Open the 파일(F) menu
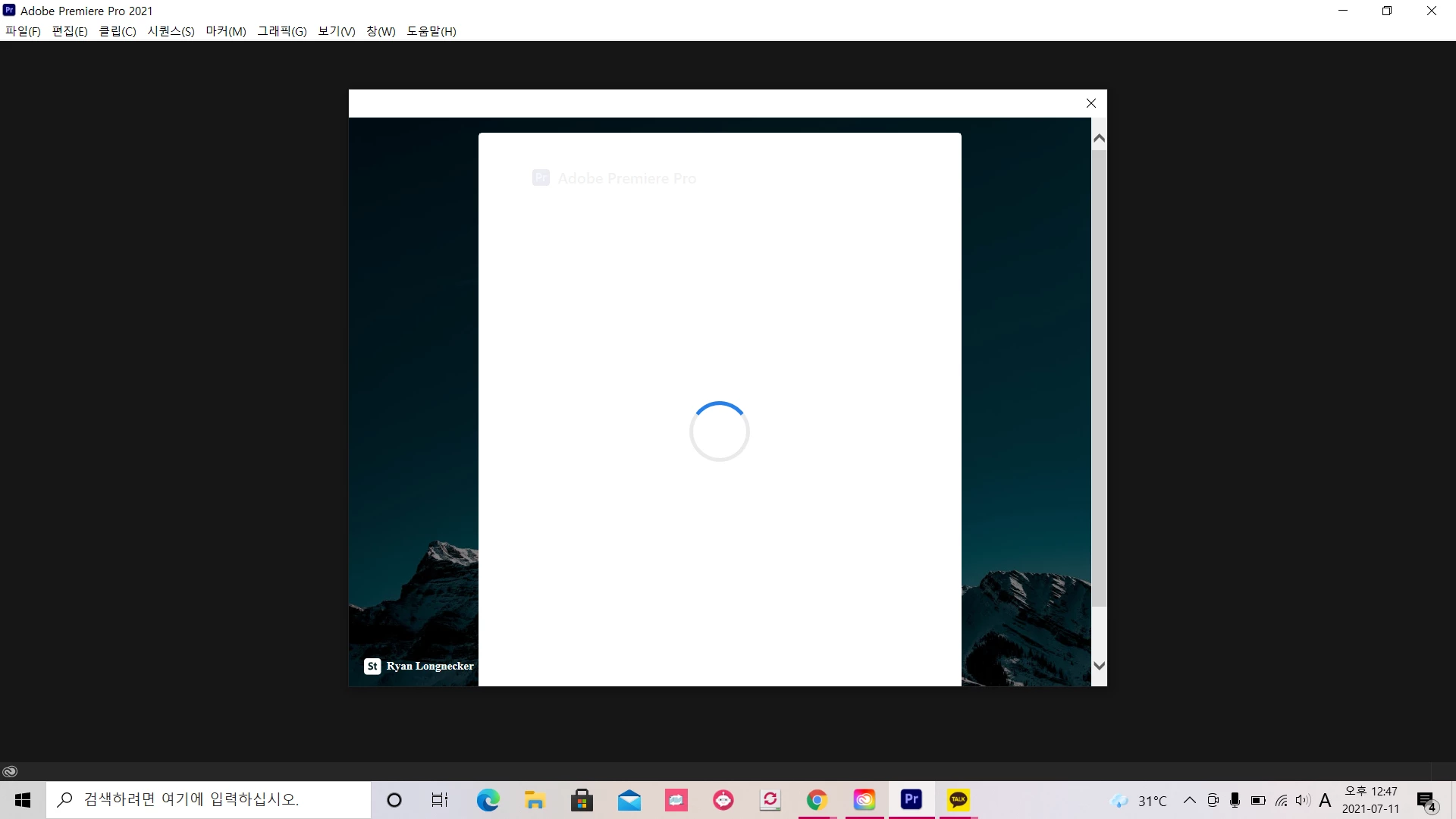 [23, 31]
